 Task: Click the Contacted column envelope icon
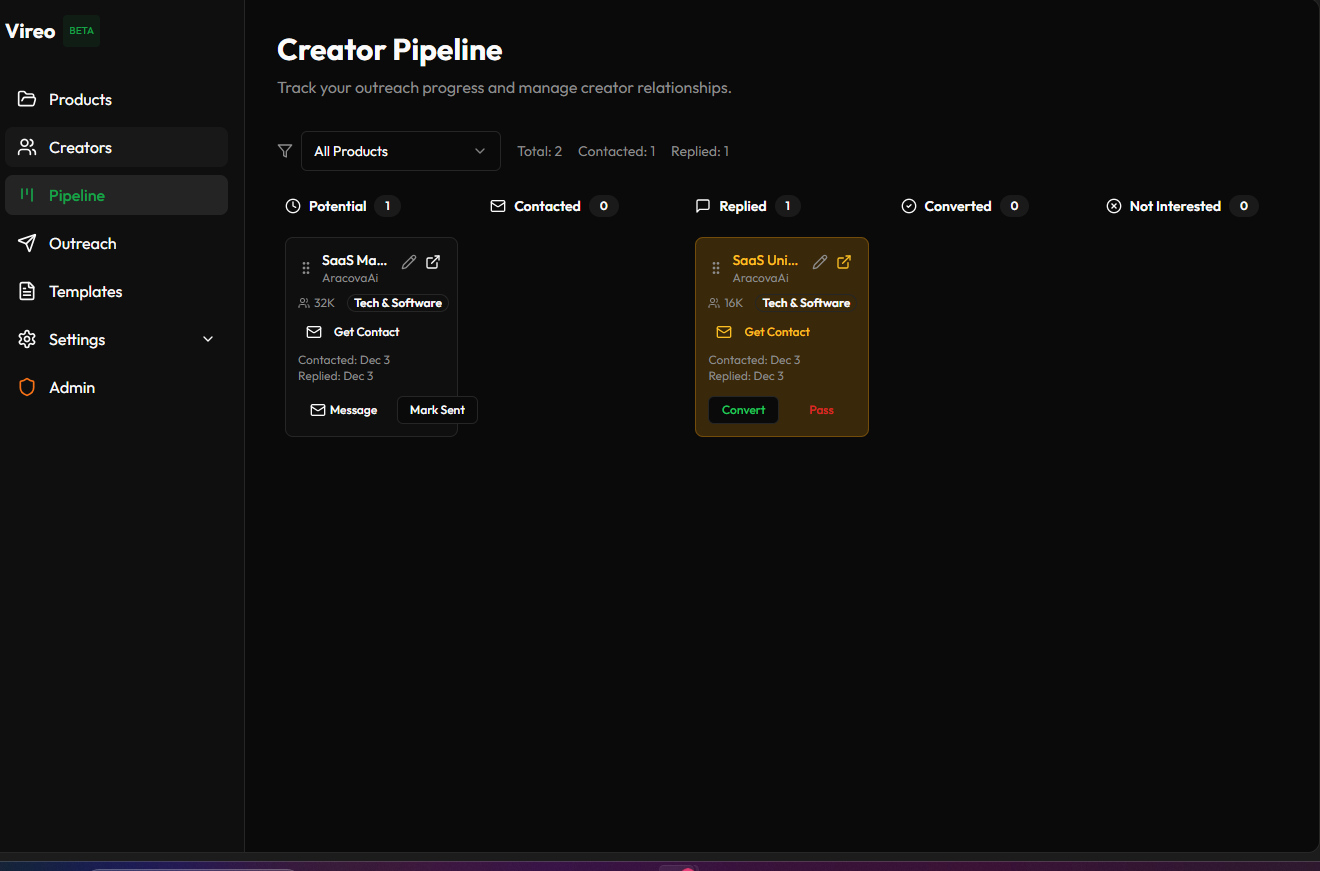[x=498, y=206]
